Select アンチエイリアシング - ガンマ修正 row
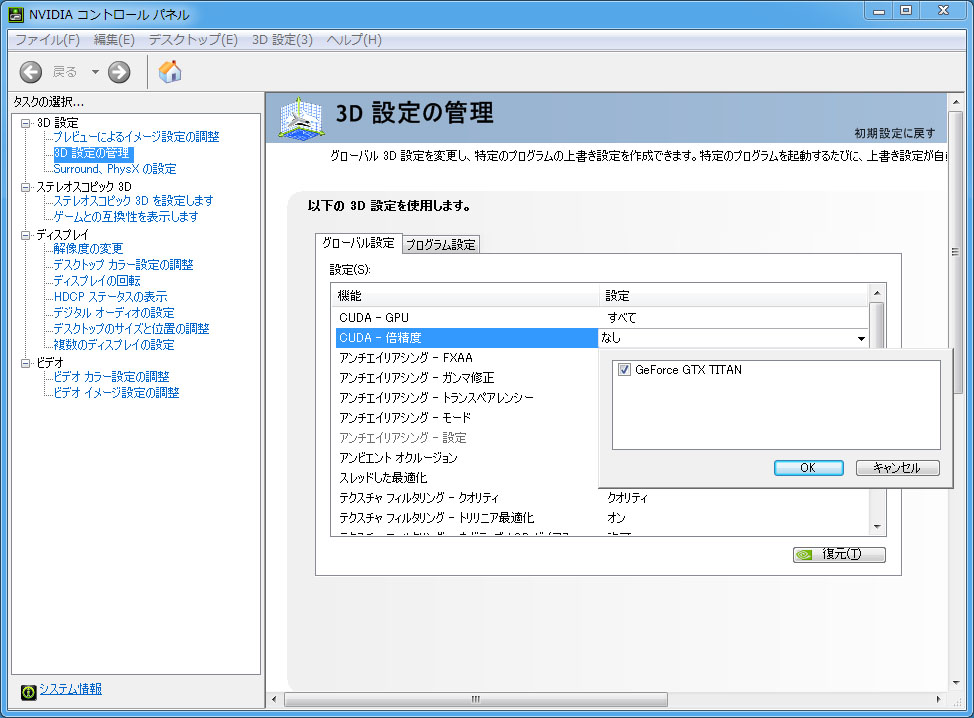Viewport: 974px width, 718px height. point(465,378)
